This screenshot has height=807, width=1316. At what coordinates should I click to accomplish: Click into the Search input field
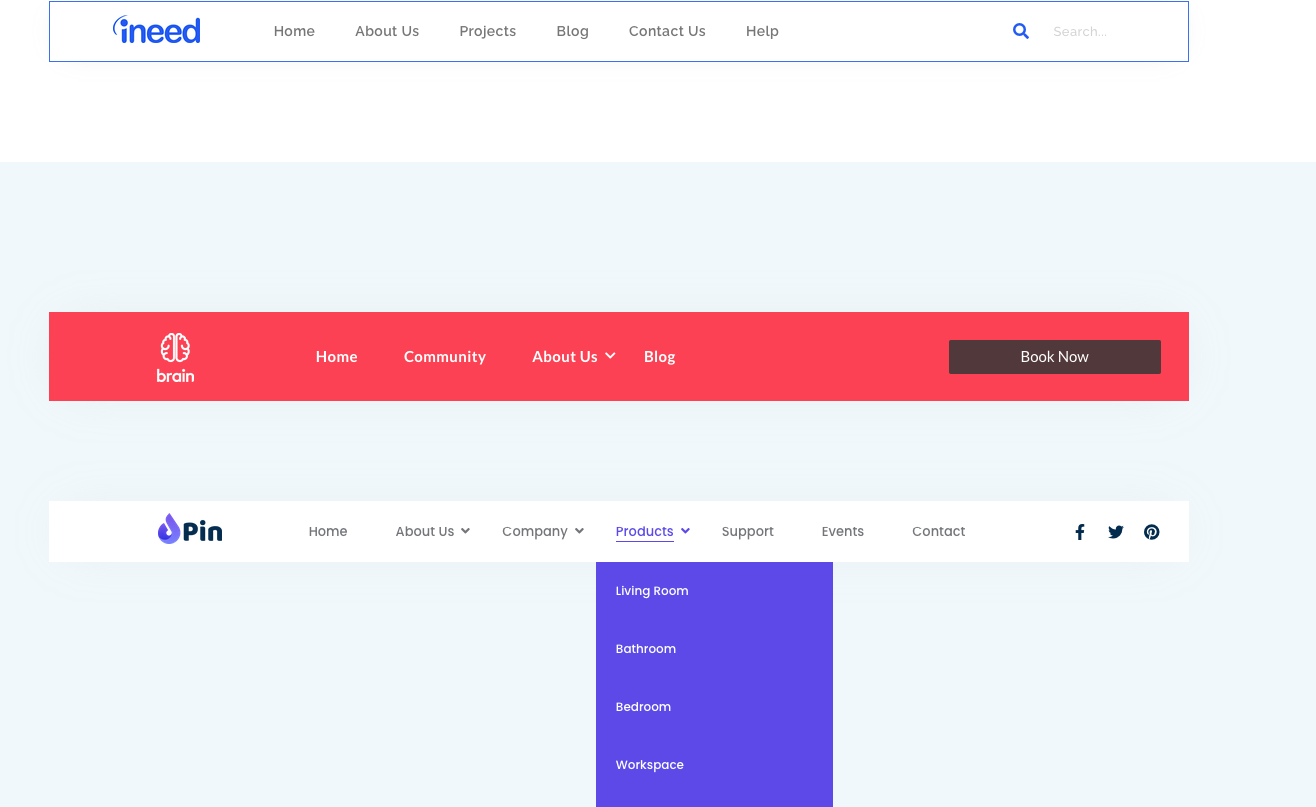click(1110, 32)
